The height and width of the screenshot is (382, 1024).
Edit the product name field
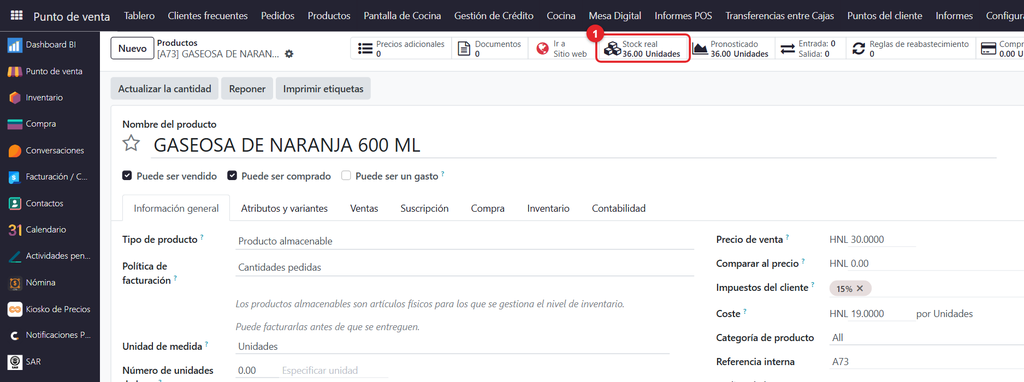coord(574,146)
